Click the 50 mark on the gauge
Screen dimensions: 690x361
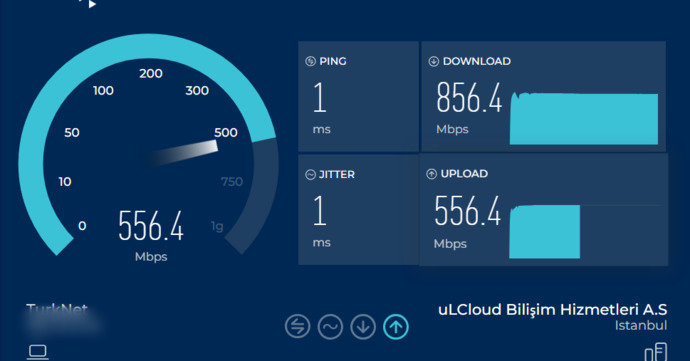72,133
